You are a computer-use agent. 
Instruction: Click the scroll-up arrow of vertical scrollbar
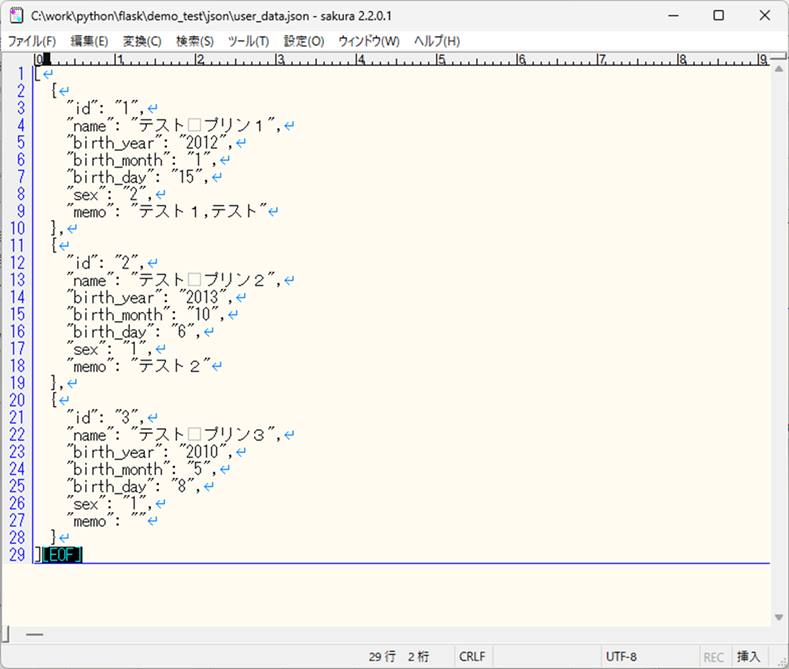779,59
